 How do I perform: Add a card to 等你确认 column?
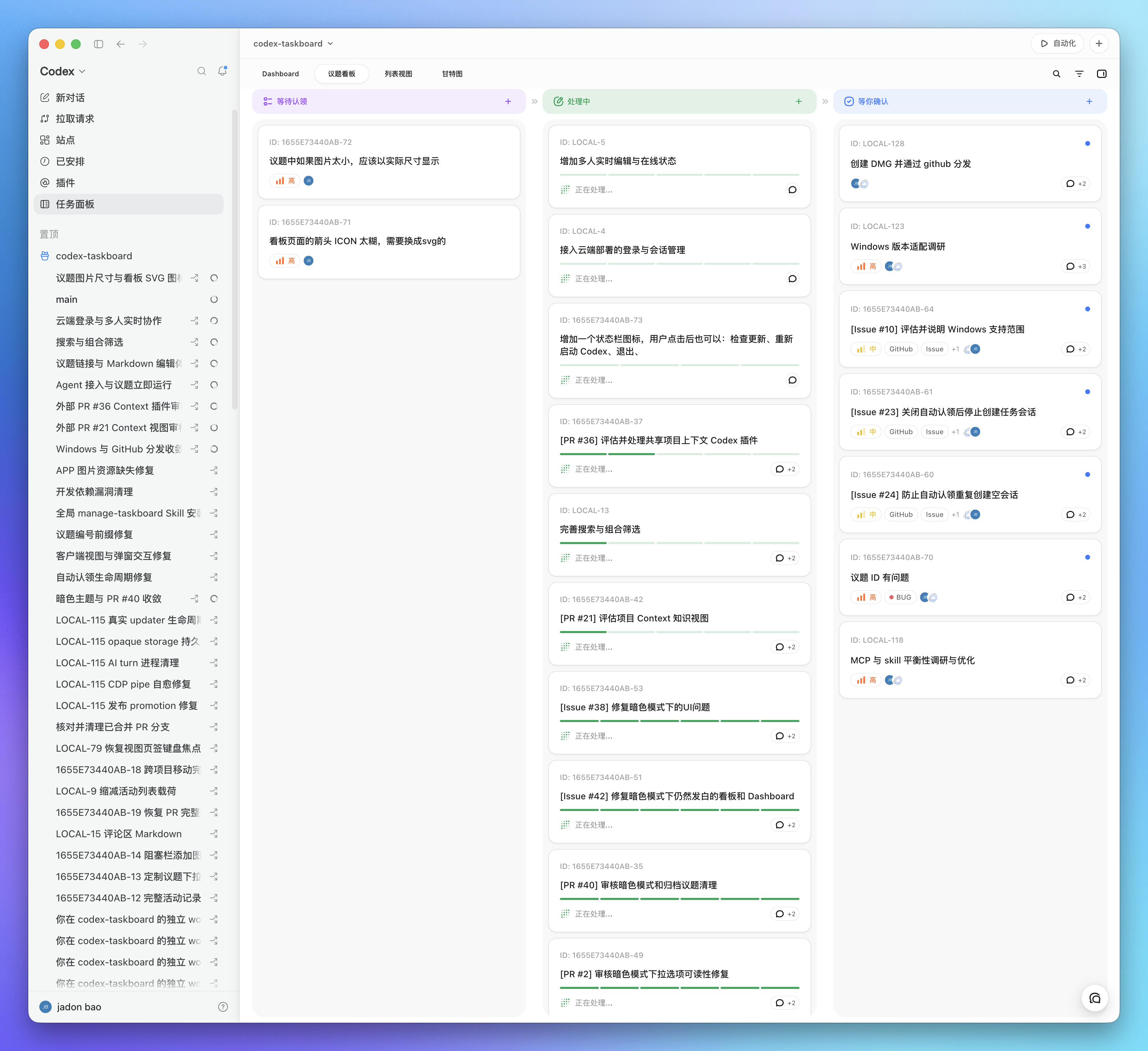click(1089, 101)
